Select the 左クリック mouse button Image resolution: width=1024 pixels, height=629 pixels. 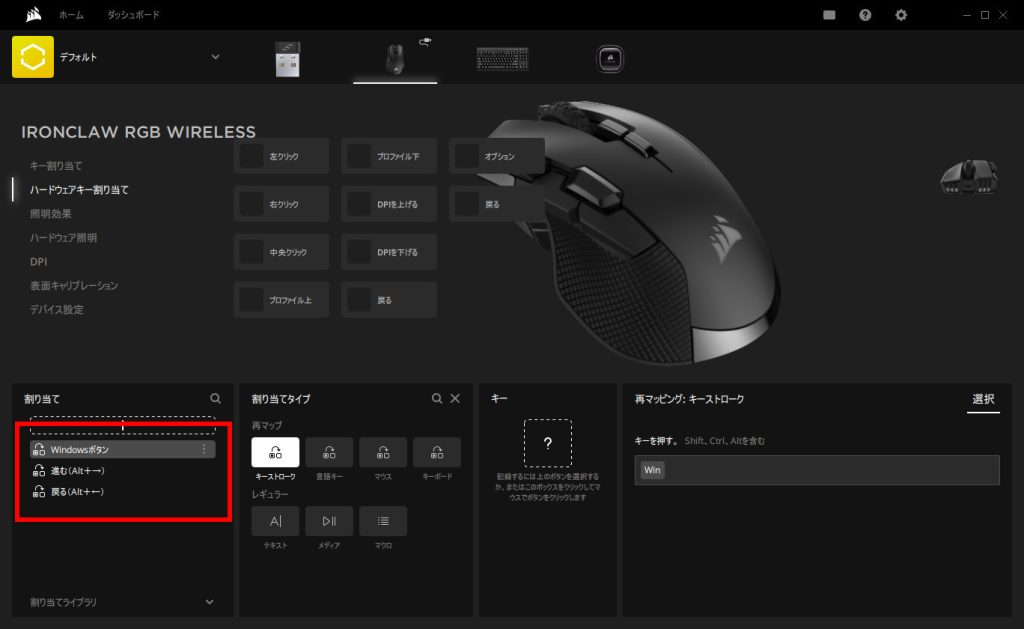[x=281, y=156]
